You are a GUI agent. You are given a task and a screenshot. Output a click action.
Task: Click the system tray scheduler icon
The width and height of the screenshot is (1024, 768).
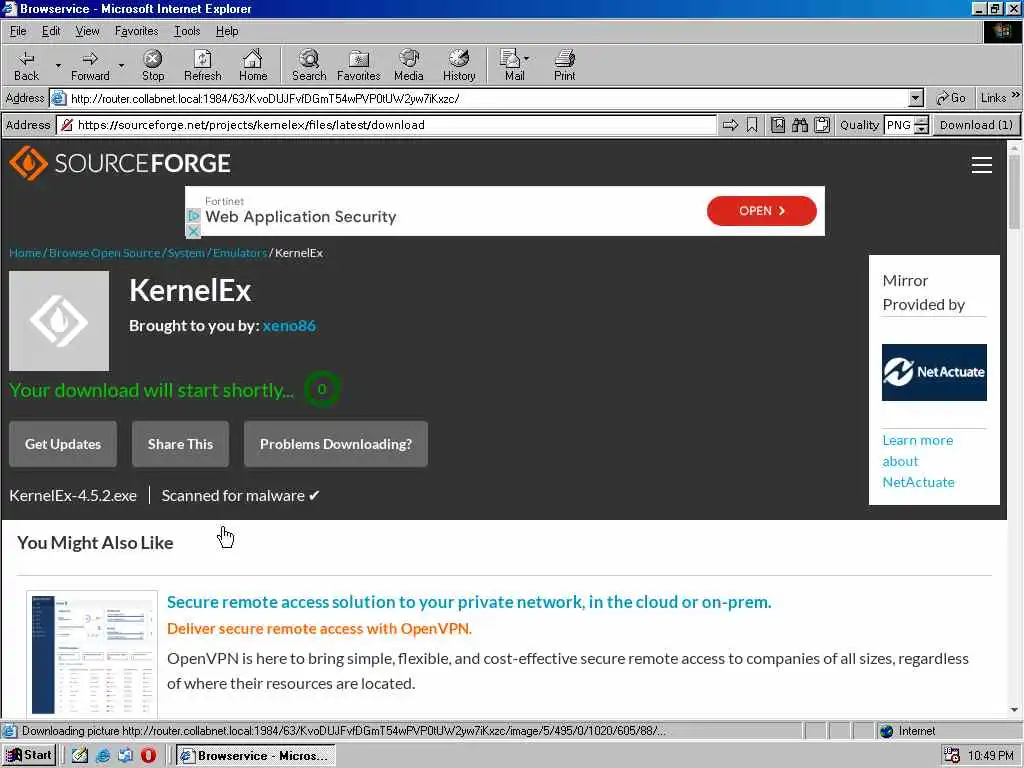click(x=952, y=756)
